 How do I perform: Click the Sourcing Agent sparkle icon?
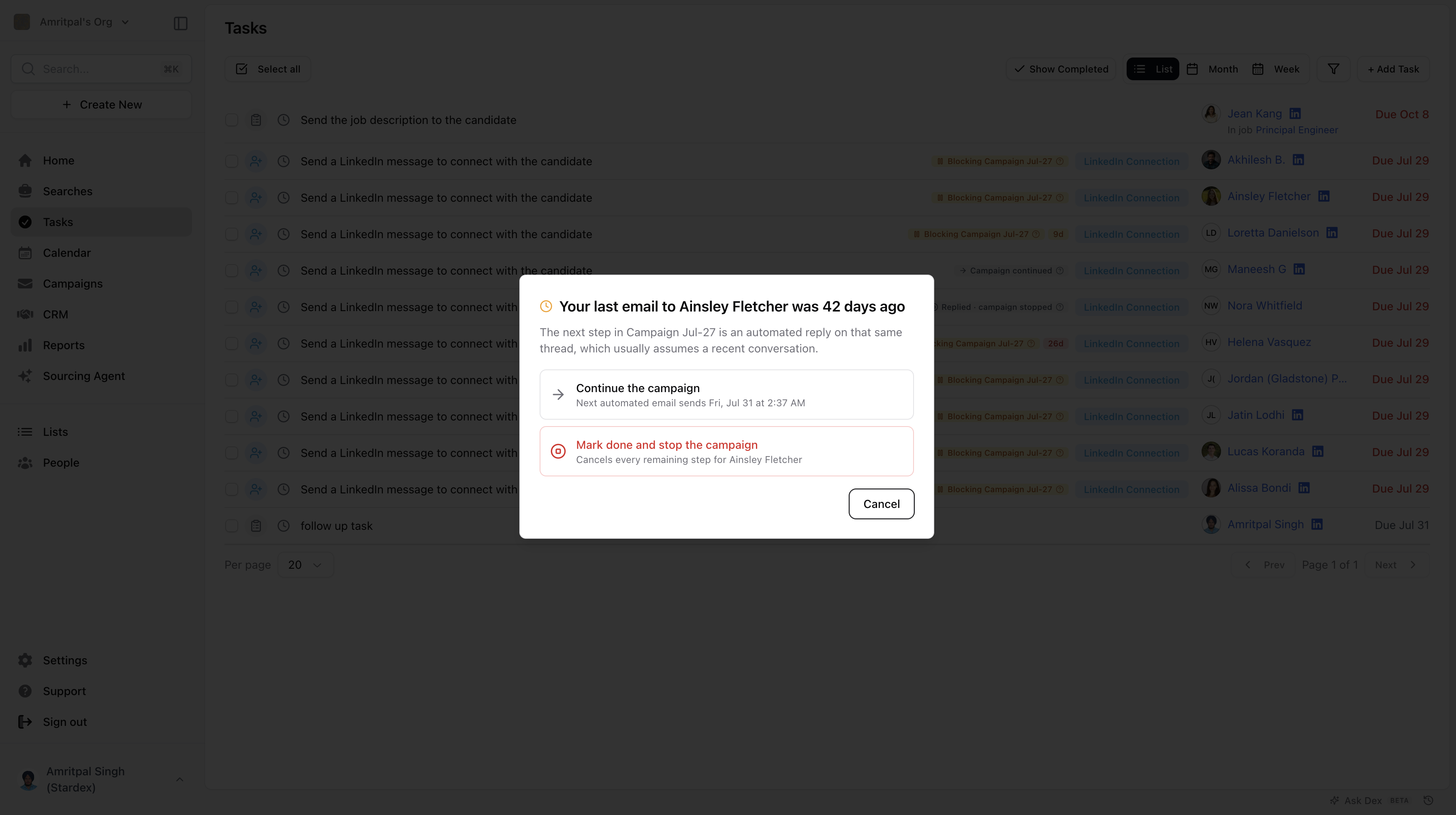click(x=25, y=376)
